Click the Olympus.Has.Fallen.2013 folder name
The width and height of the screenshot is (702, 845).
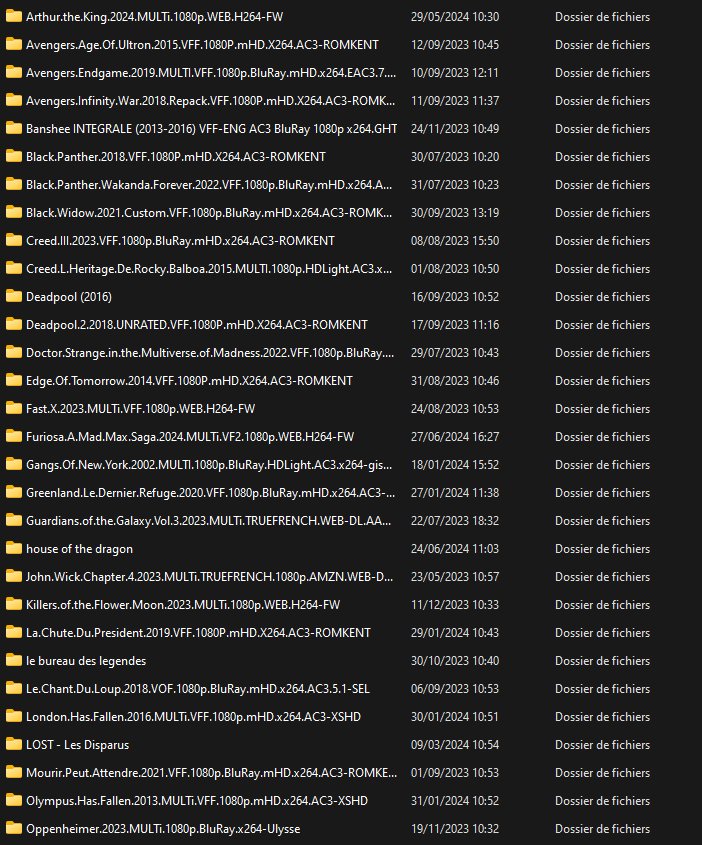point(197,801)
